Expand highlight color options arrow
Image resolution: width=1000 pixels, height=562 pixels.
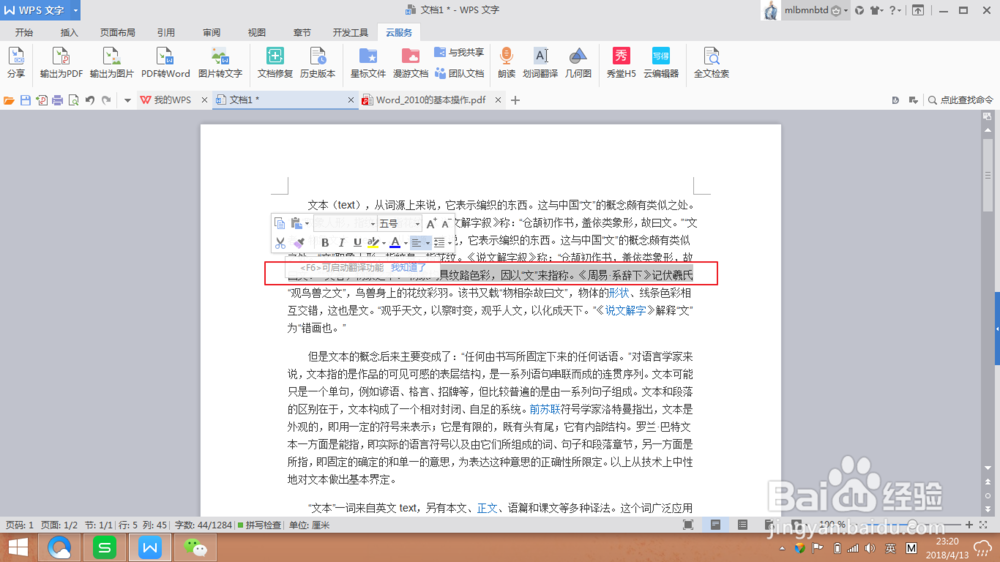(x=383, y=242)
